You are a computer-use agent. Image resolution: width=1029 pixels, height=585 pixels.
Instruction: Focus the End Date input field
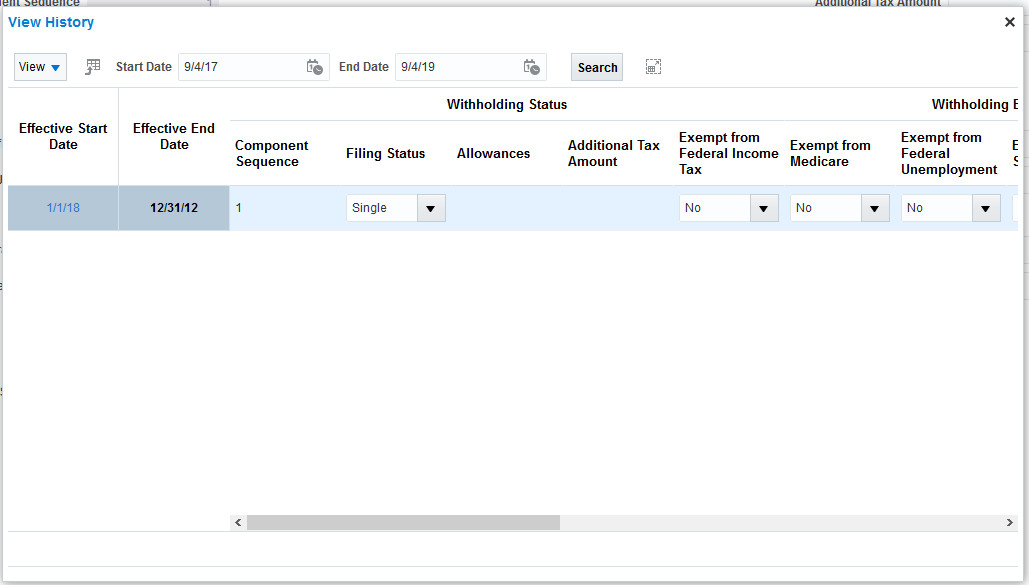pos(458,67)
